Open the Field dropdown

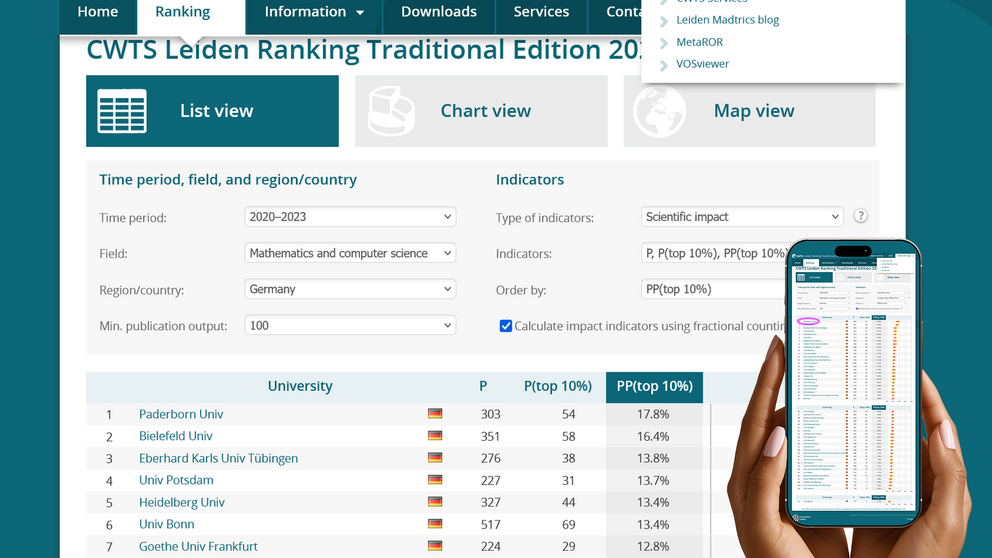click(x=350, y=253)
